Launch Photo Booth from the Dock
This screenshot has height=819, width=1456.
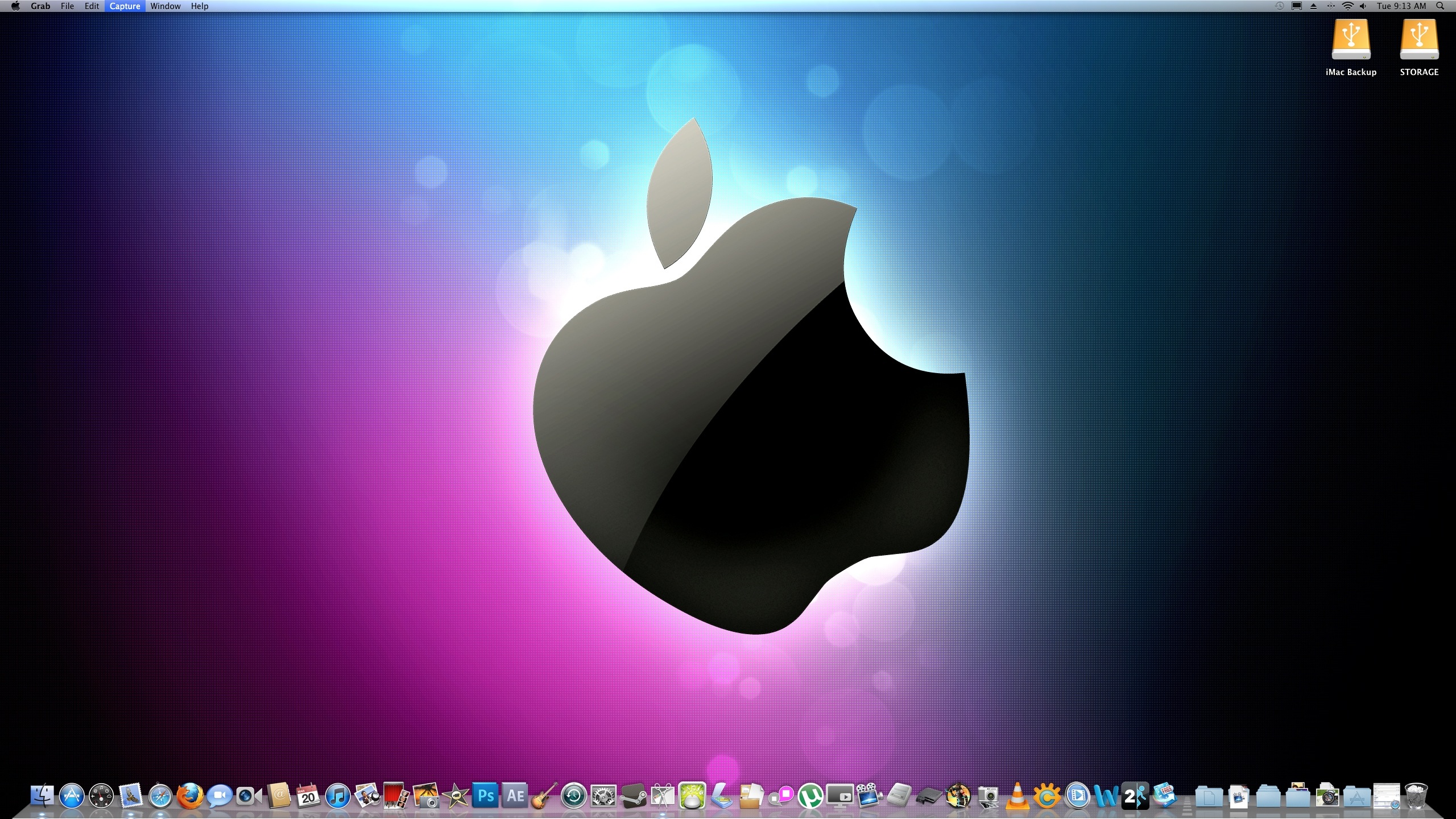point(396,796)
